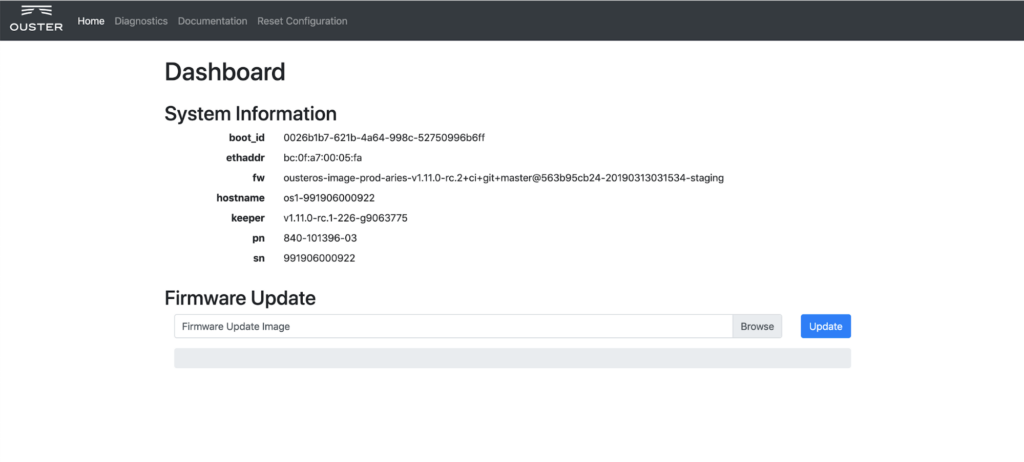
Task: Click the System Information heading
Action: 251,114
